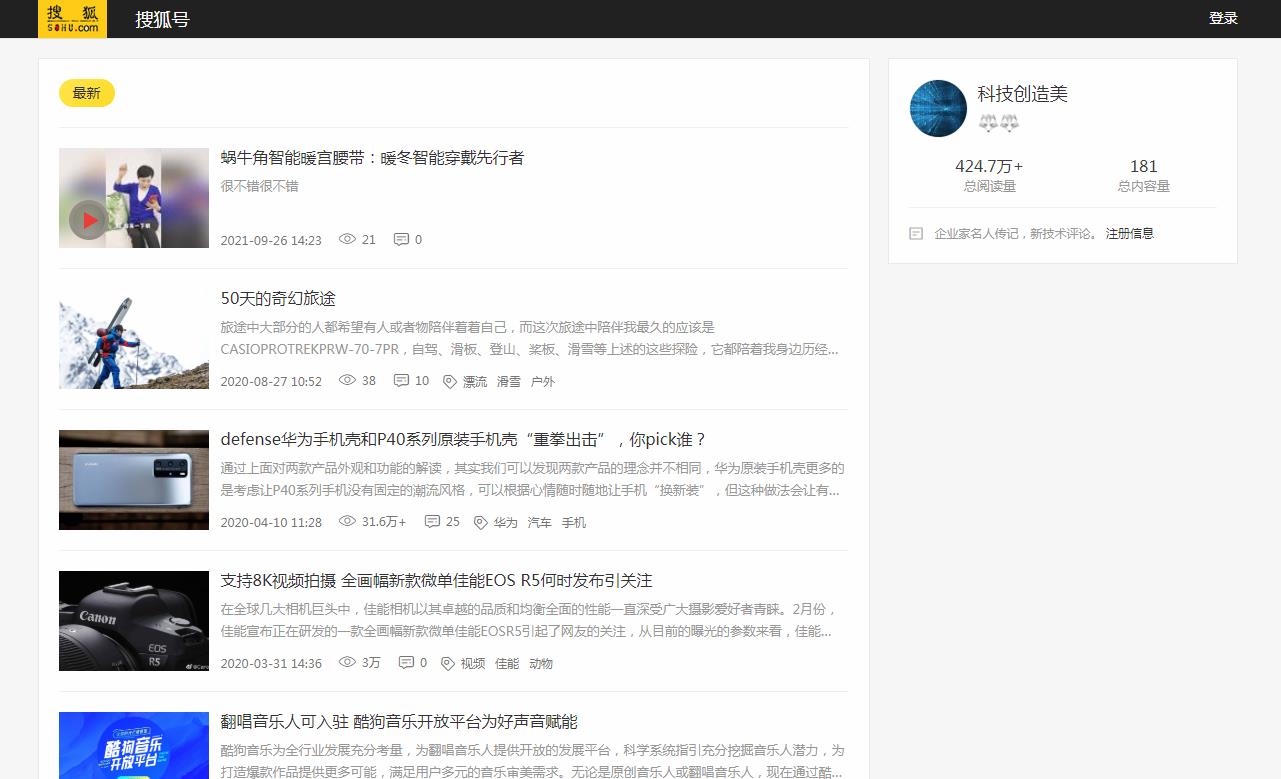Click the 总内容量 label
1281x779 pixels.
click(x=1144, y=186)
